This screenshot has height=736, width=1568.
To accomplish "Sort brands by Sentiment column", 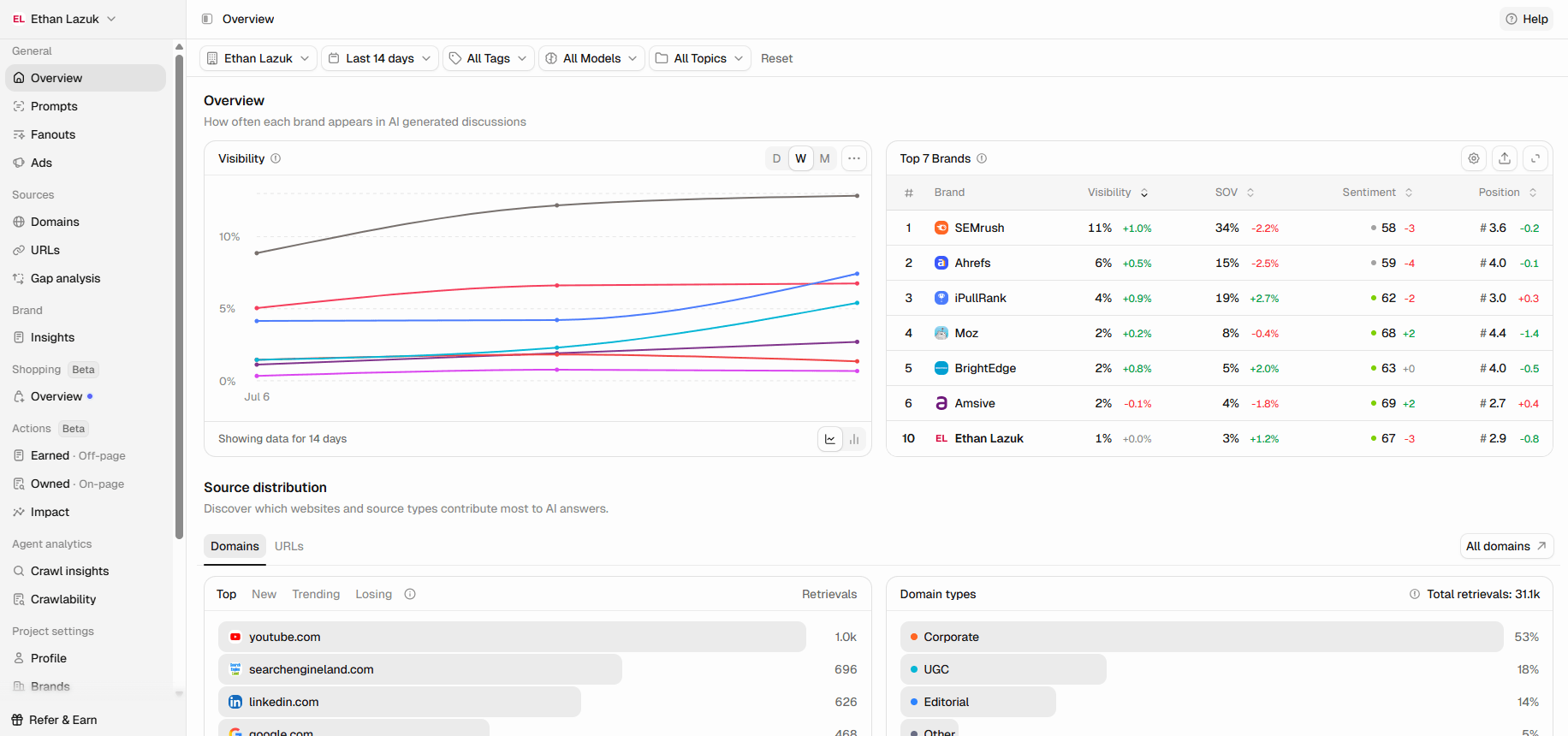I will click(x=1377, y=193).
